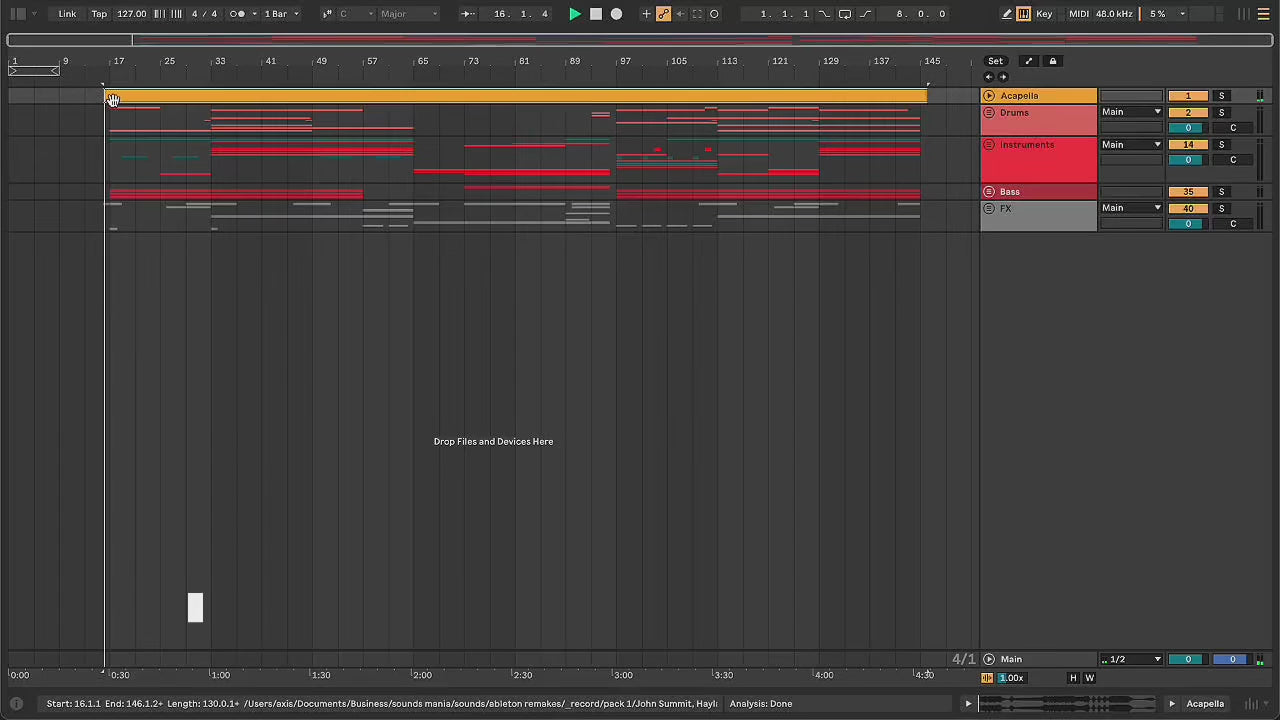Click the 127.00 tempo field
The width and height of the screenshot is (1280, 720).
pyautogui.click(x=131, y=14)
